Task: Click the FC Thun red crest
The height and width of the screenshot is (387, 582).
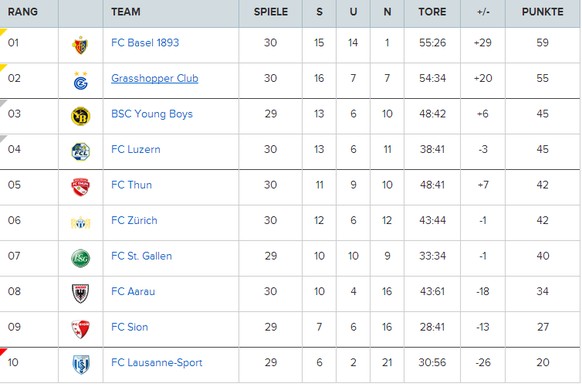Action: click(80, 187)
